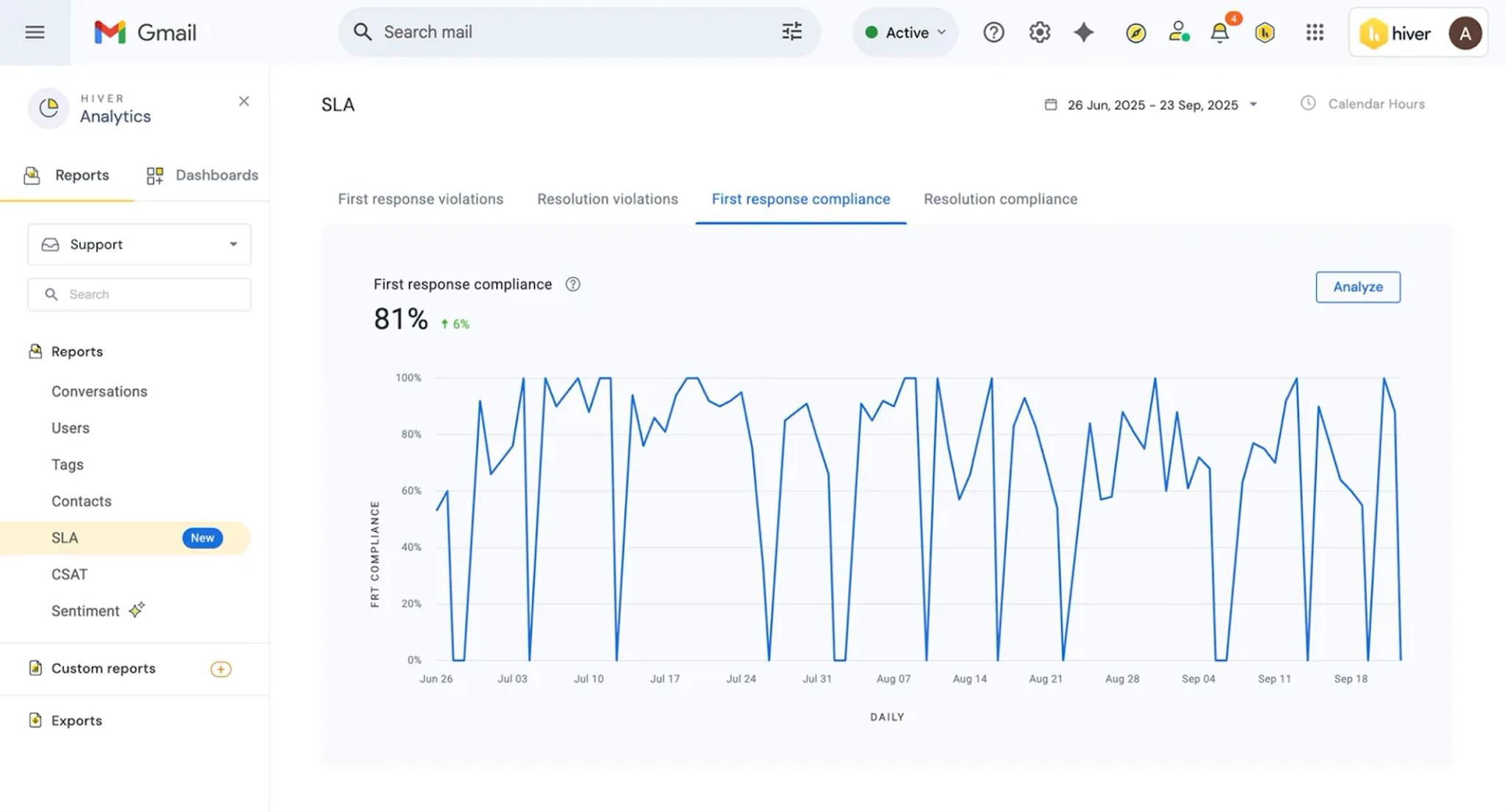1505x812 pixels.
Task: Select First response compliance tab
Action: click(x=800, y=199)
